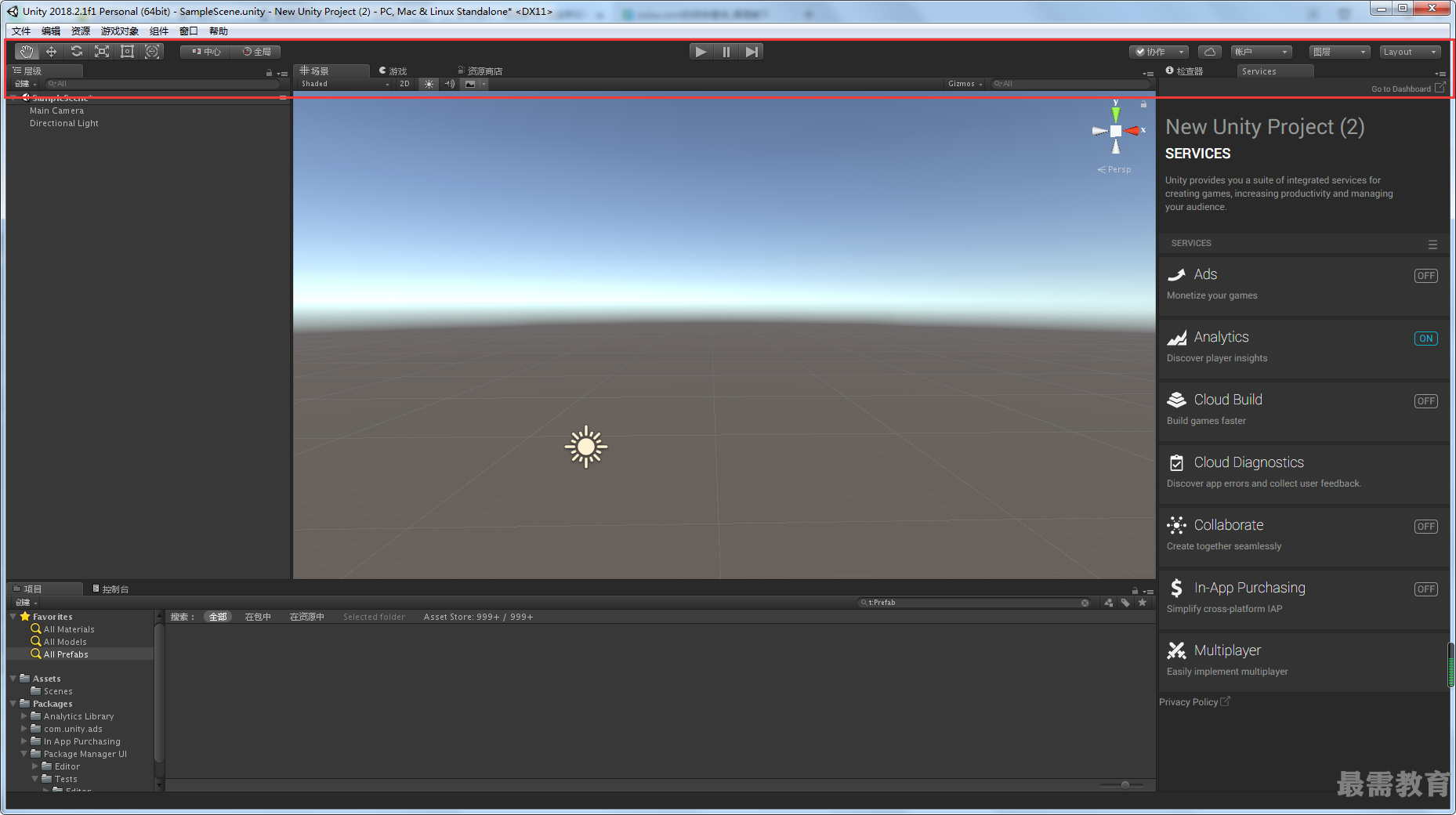The image size is (1456, 815).
Task: Open the 文件 file menu
Action: point(21,31)
